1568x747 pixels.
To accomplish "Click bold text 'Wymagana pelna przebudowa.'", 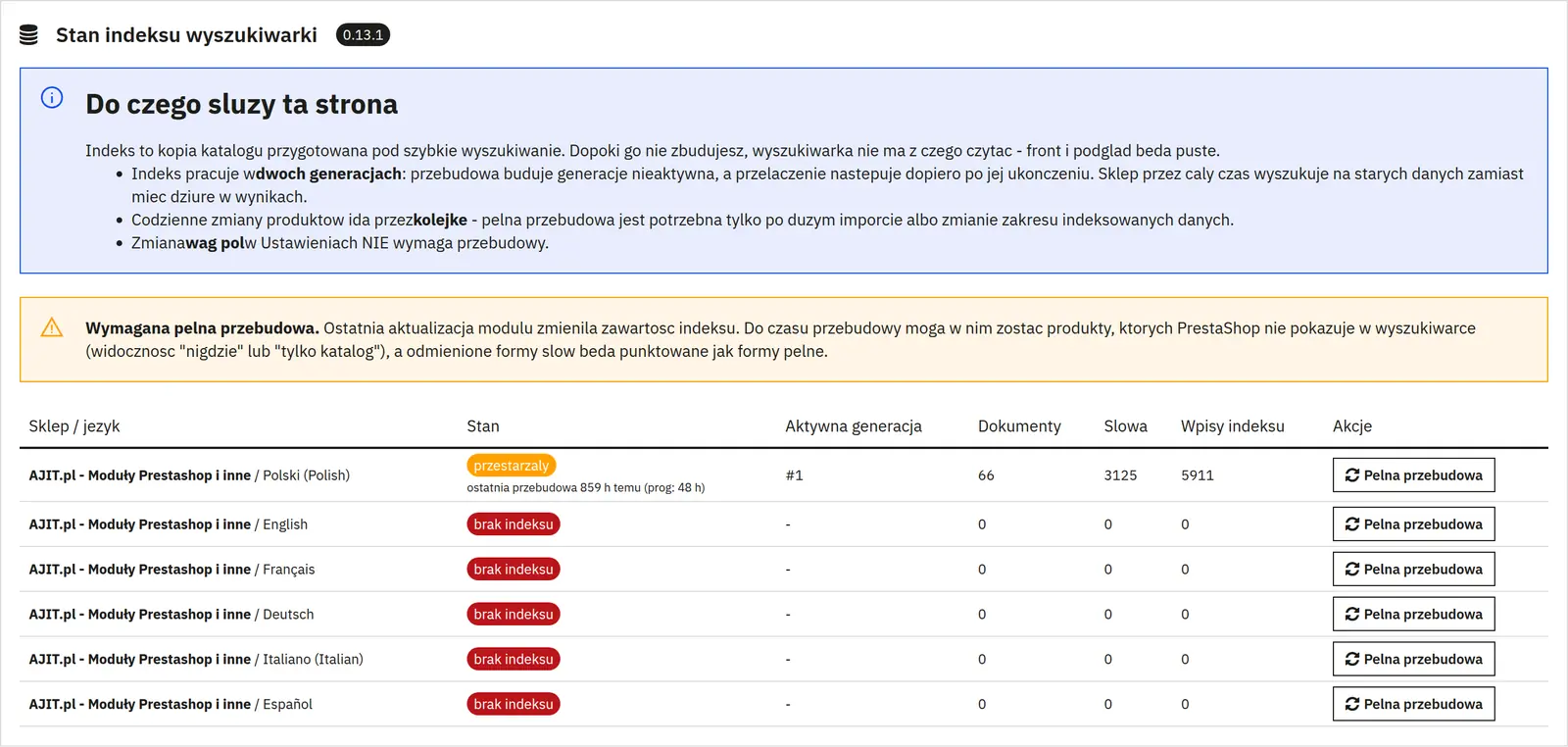I will pyautogui.click(x=202, y=328).
